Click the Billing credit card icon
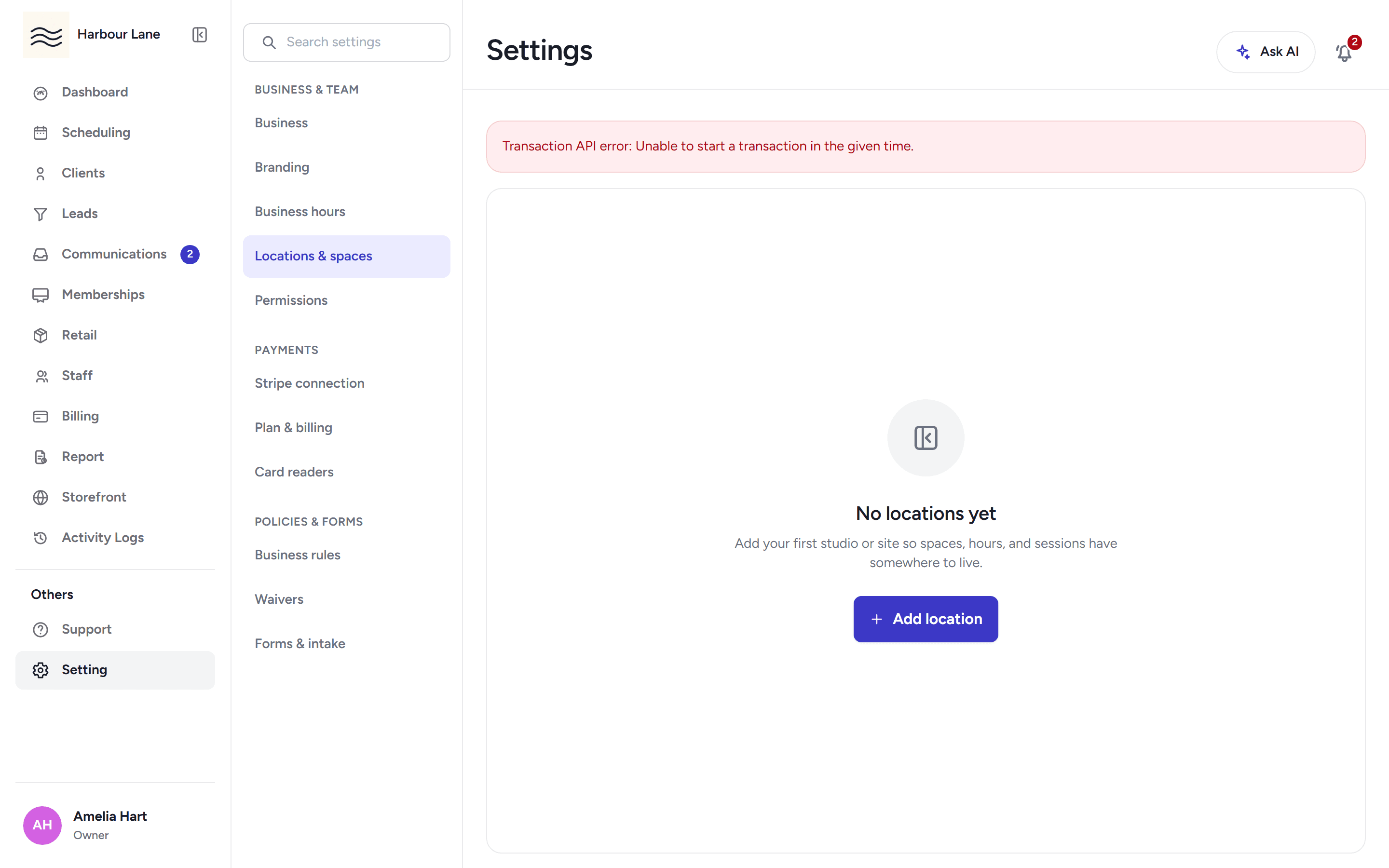The image size is (1389, 868). coord(40,417)
